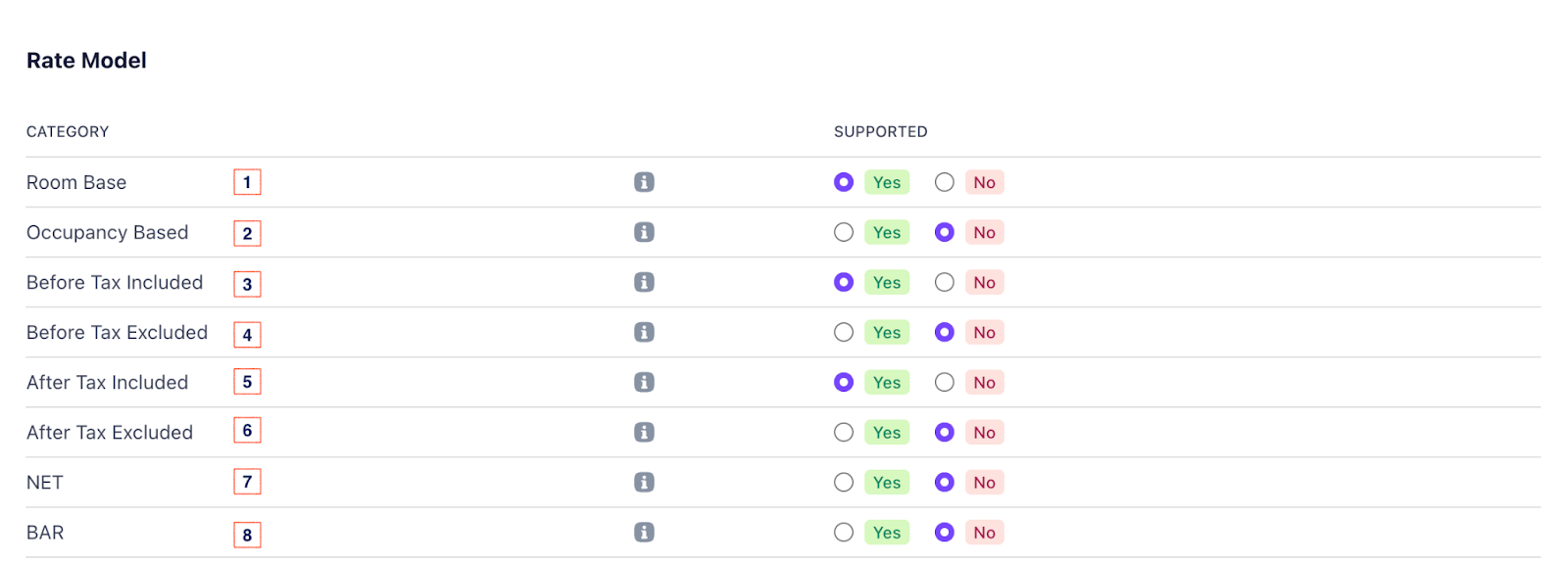Screen dimensions: 1568x564
Task: Click the numbered marker 1 beside Room Base
Action: point(247,182)
